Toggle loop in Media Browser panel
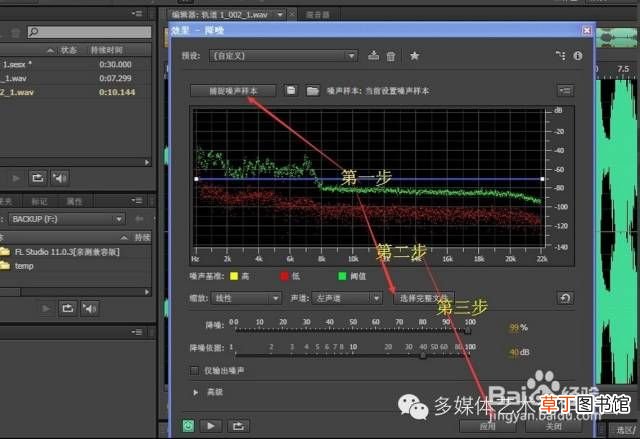The image size is (640, 439). 68,308
